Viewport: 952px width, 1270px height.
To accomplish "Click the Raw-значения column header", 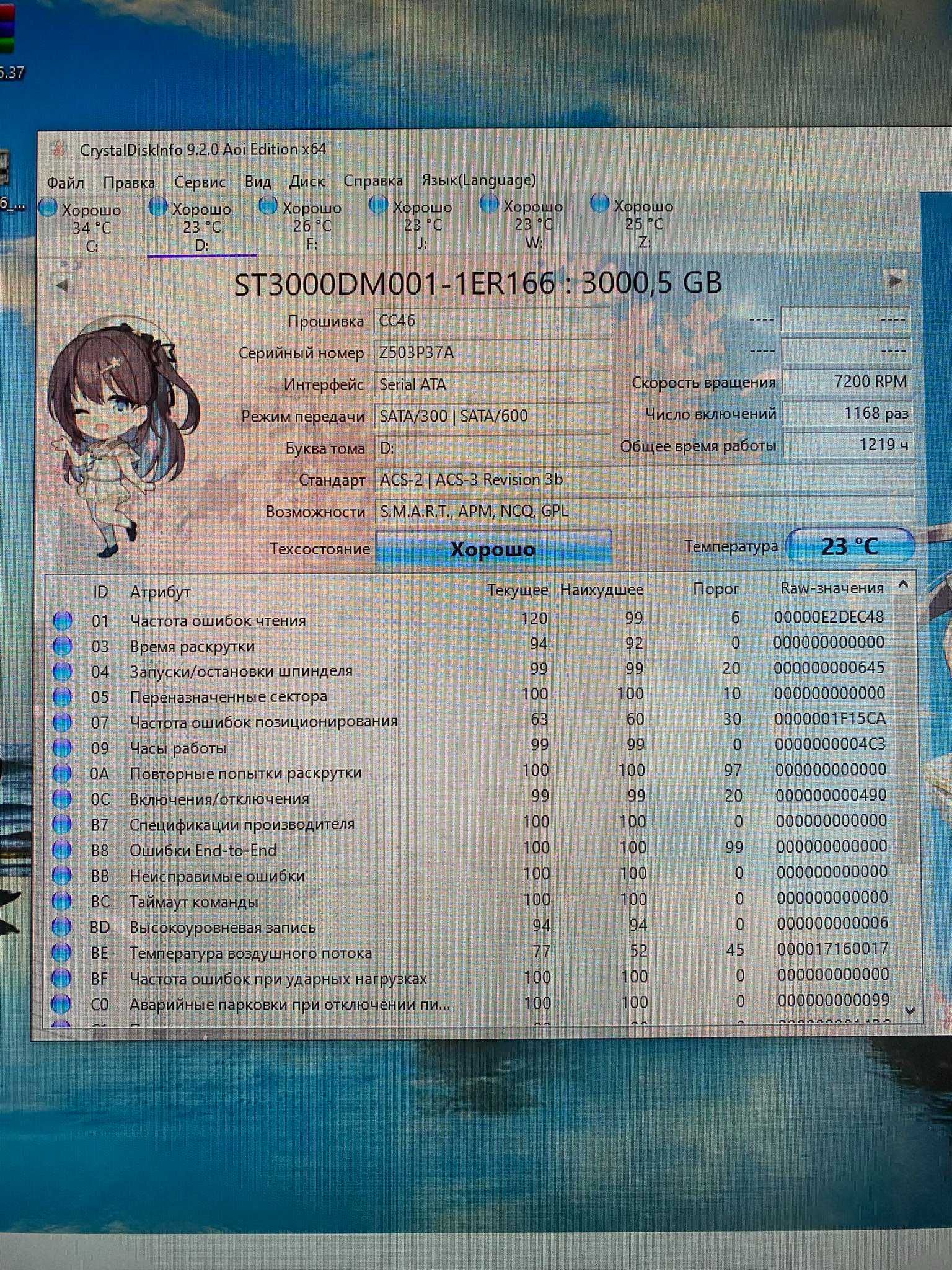I will coord(832,588).
